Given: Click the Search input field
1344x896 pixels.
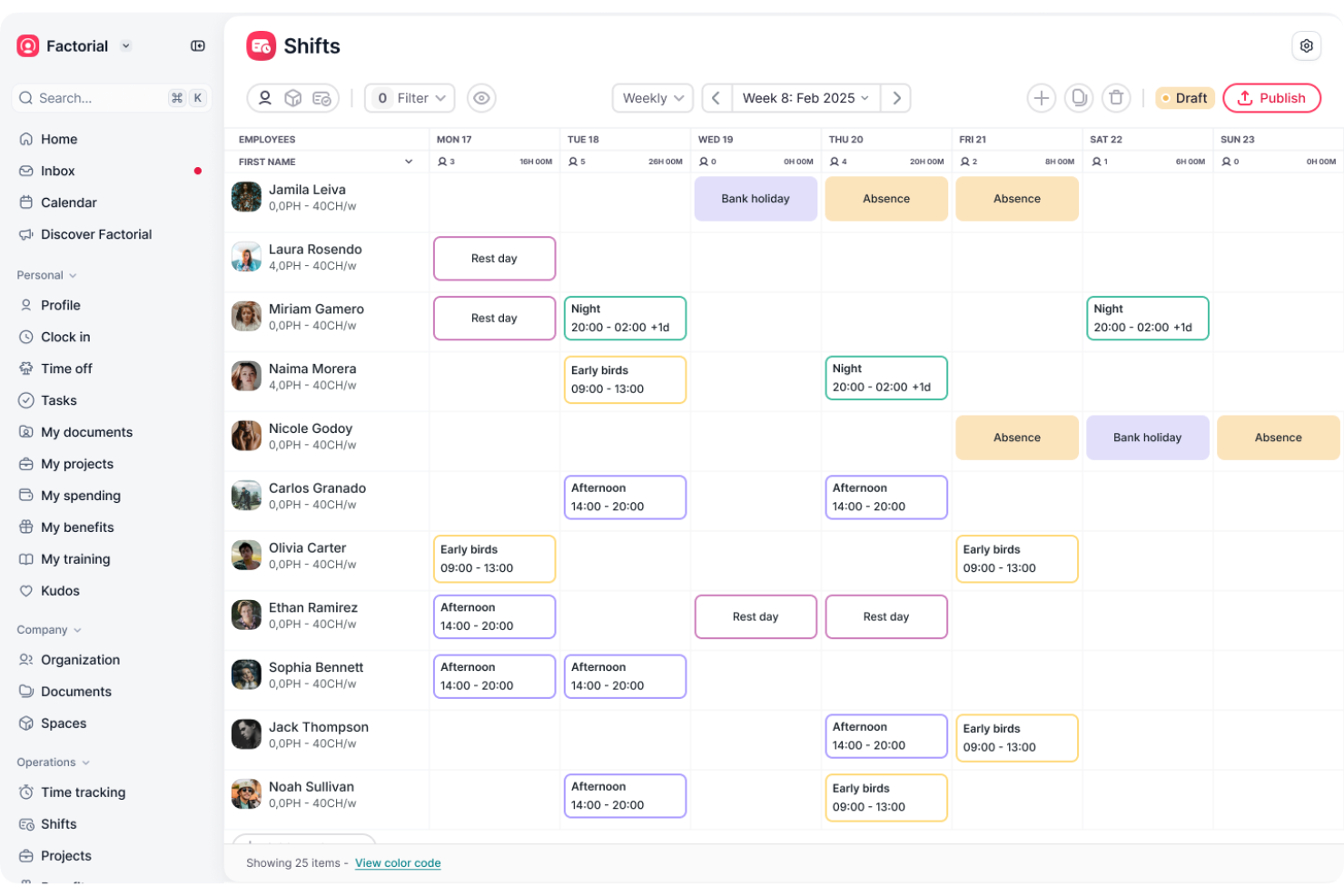Looking at the screenshot, I should pyautogui.click(x=112, y=98).
